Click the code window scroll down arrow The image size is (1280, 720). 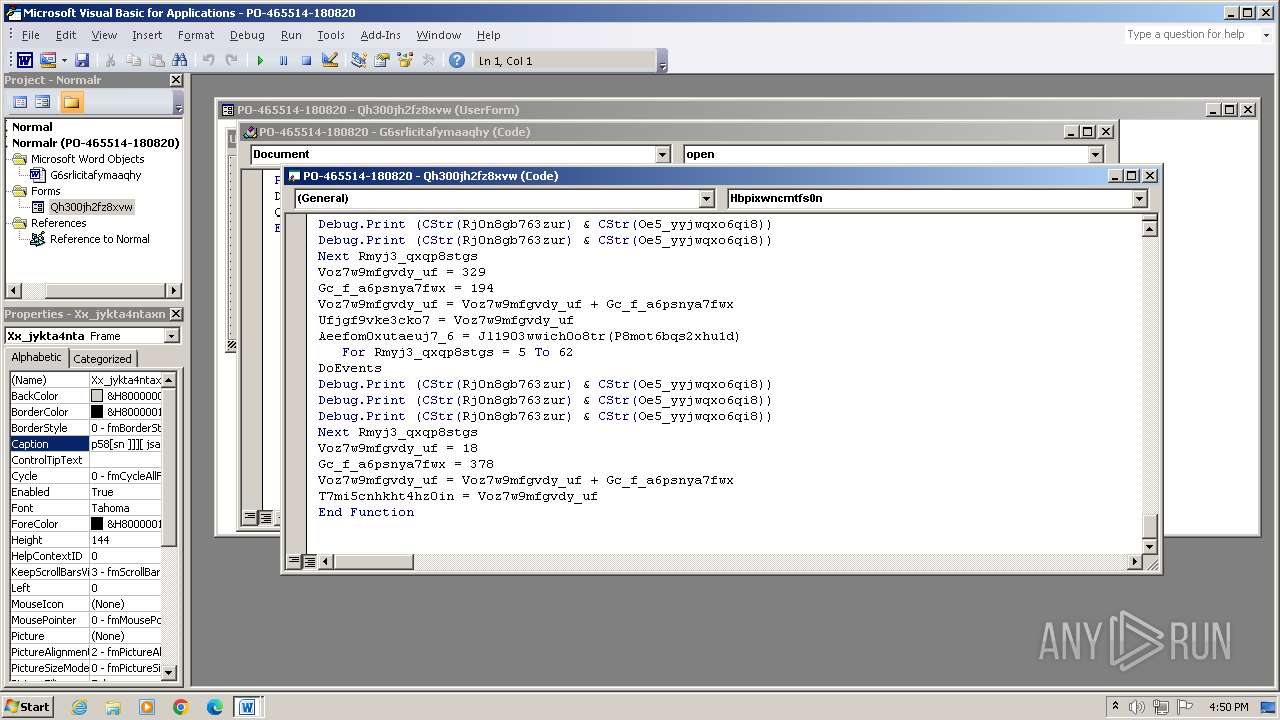[x=1150, y=545]
